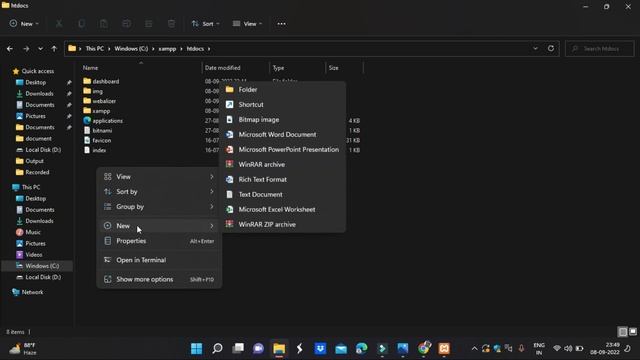Viewport: 640px width, 360px height.
Task: Select the dashboard folder
Action: (106, 81)
